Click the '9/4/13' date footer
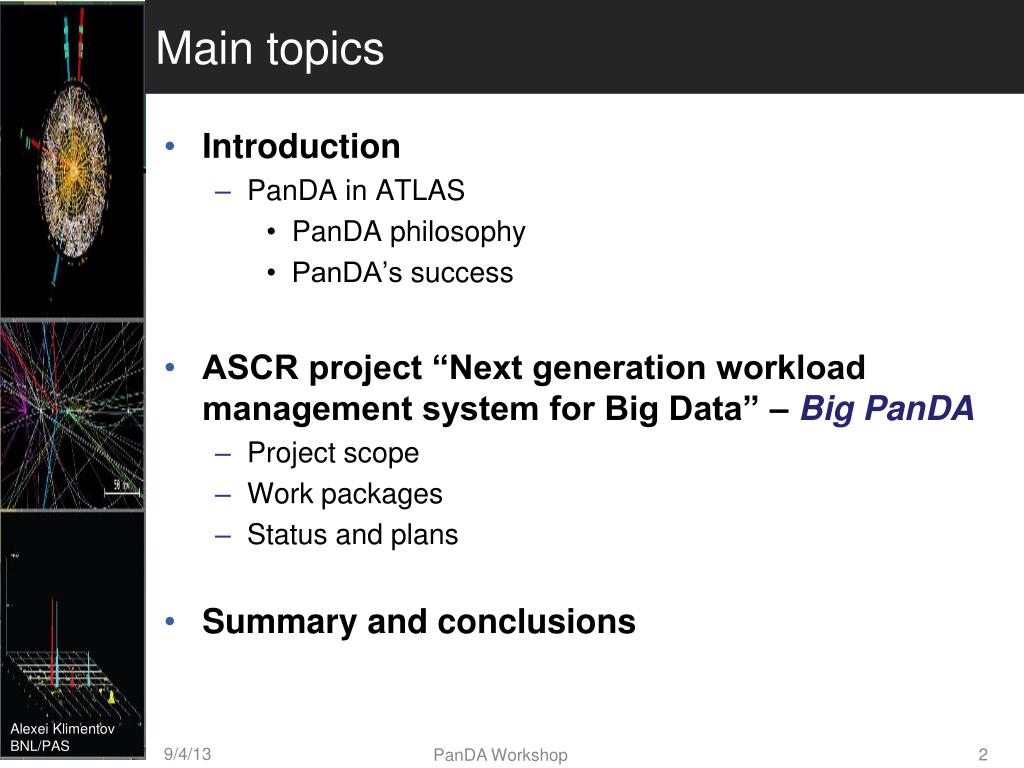 187,754
